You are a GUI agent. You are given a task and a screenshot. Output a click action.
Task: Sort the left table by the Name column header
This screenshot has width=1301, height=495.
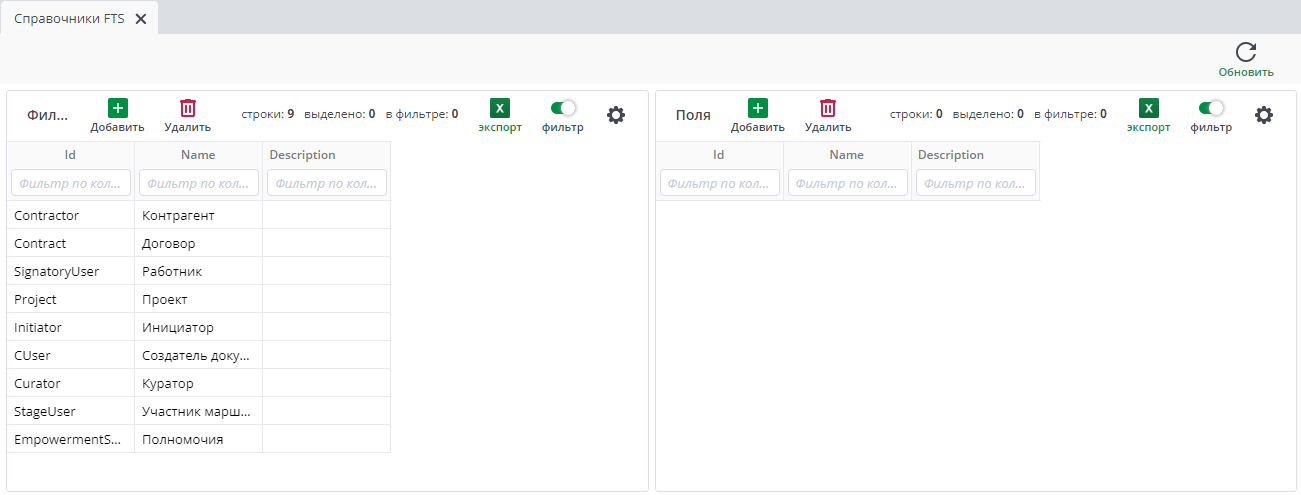click(x=198, y=155)
